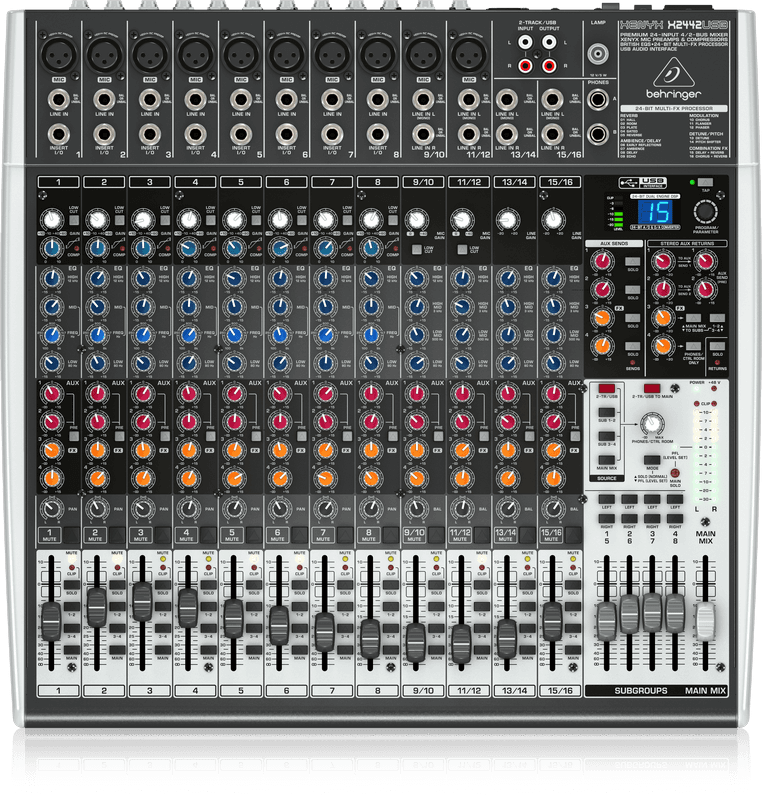The image size is (762, 800).
Task: Click channel 8 COMP compressor knob
Action: (371, 248)
